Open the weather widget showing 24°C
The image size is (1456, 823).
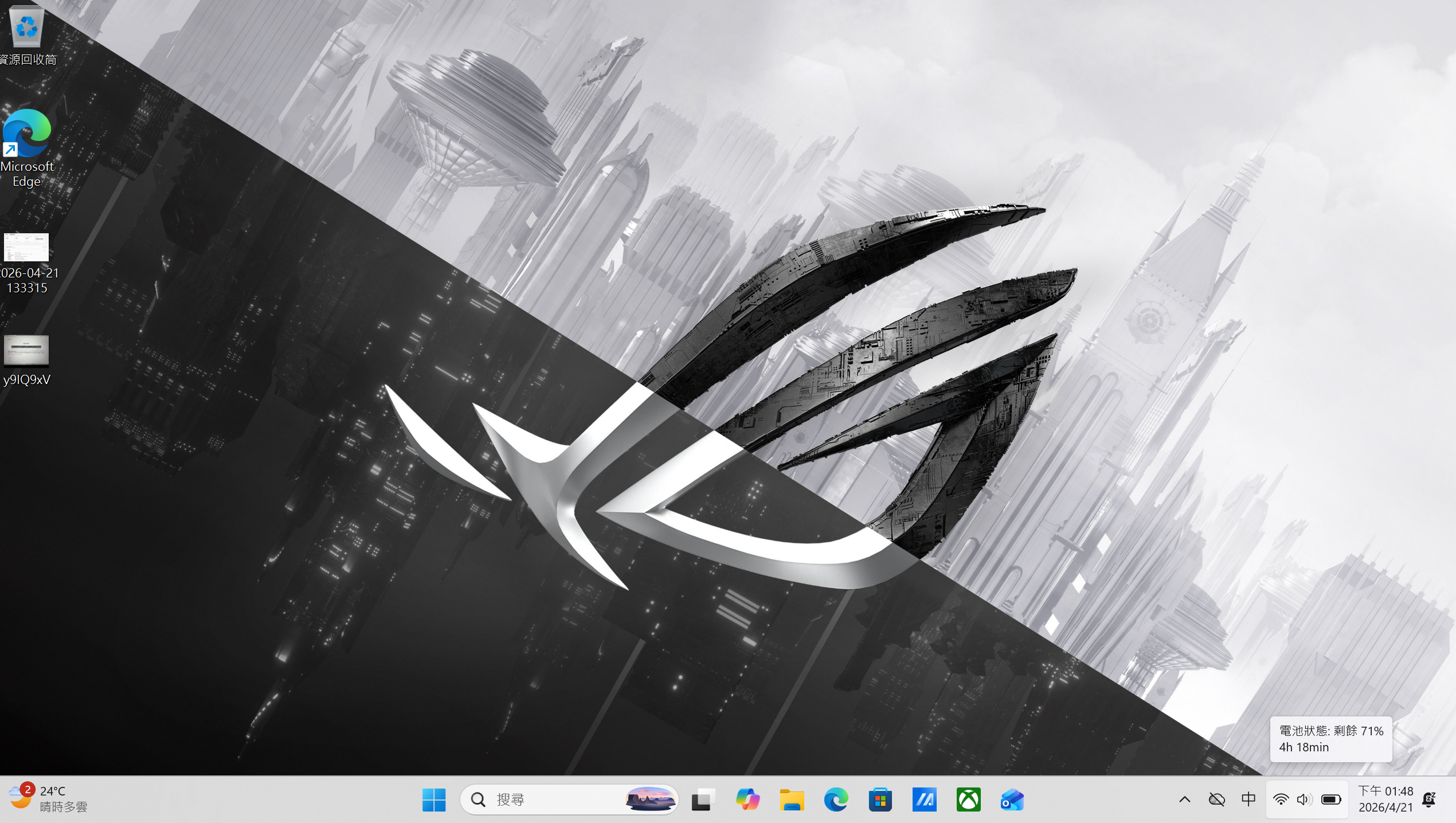click(48, 800)
